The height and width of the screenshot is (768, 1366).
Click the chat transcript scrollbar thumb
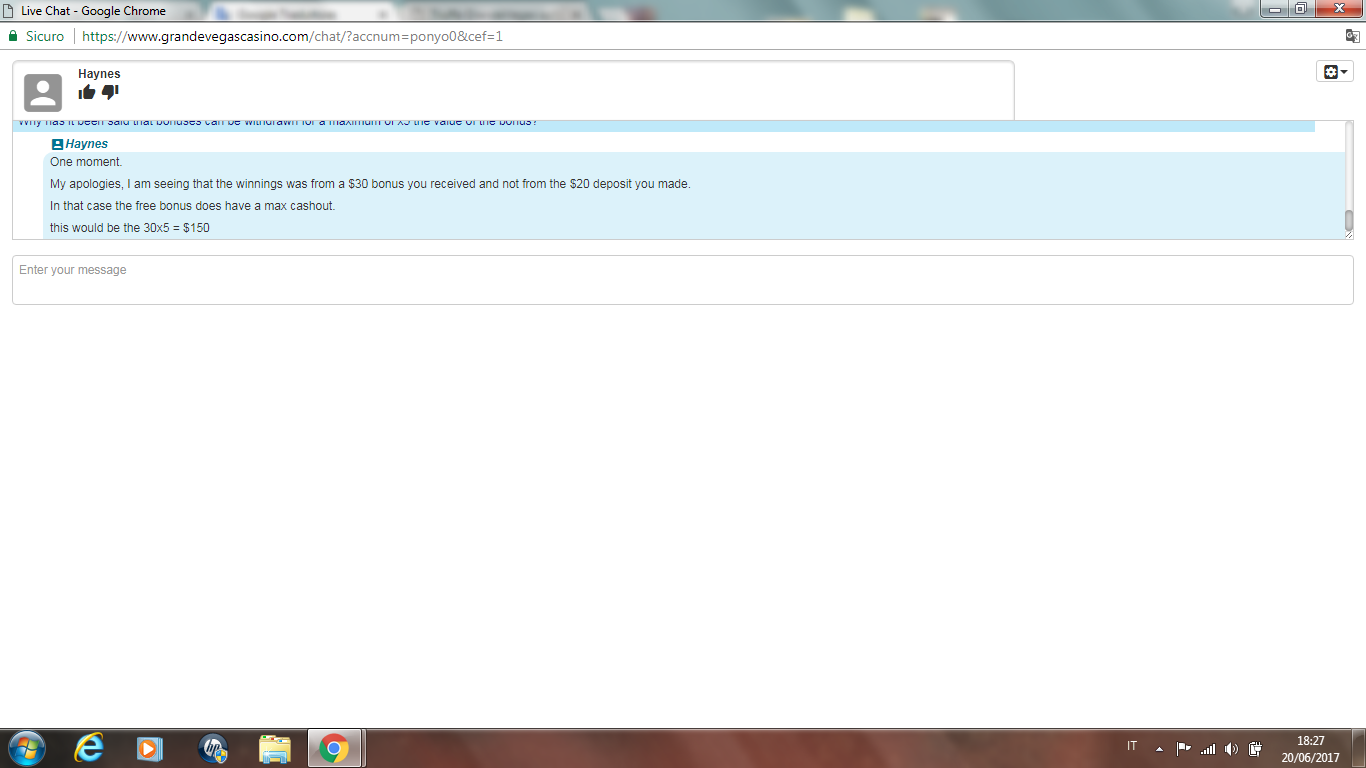pyautogui.click(x=1348, y=221)
